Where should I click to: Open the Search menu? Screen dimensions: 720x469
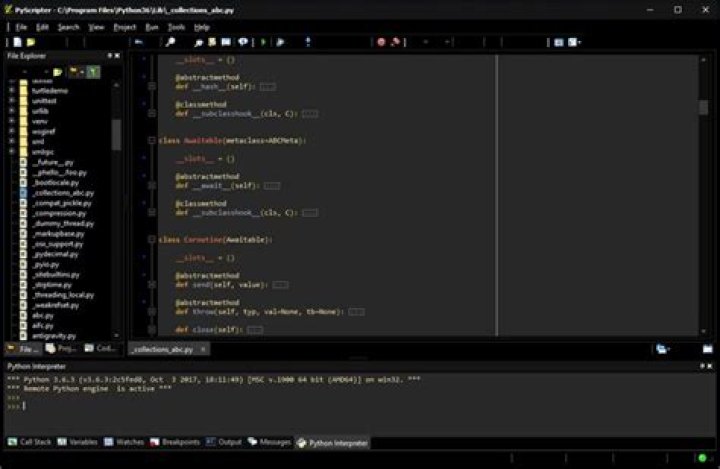[68, 28]
